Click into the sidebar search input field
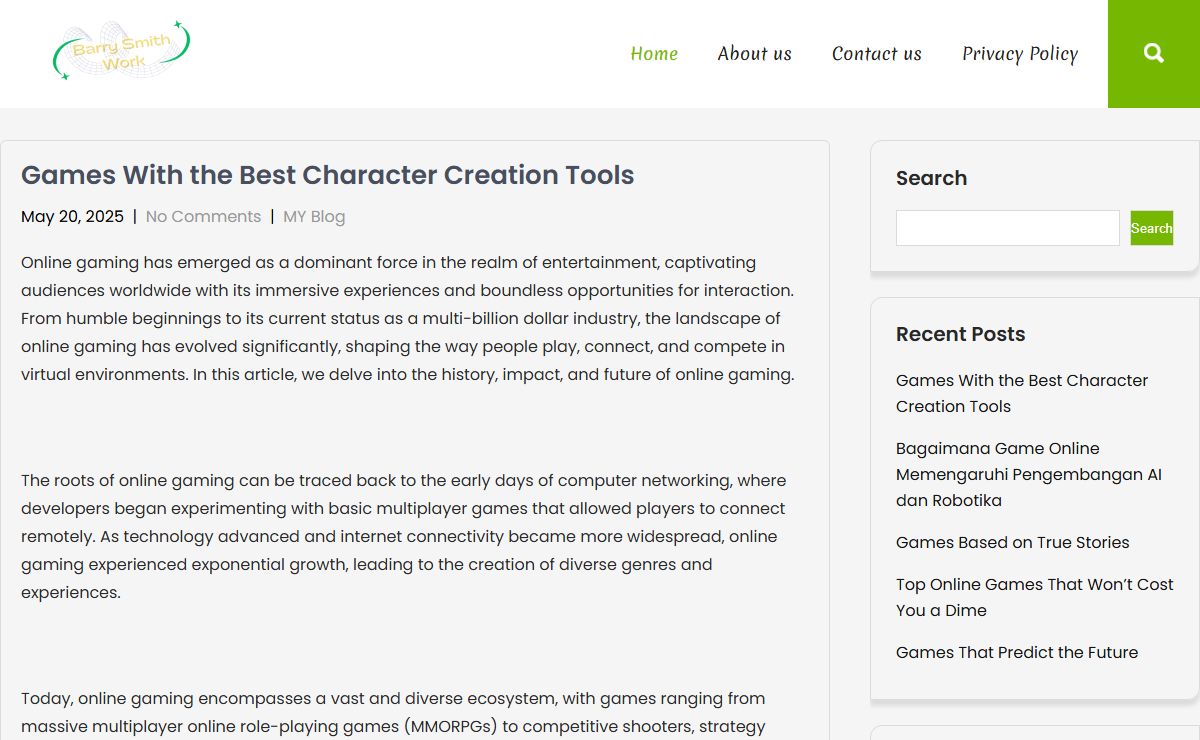This screenshot has width=1200, height=740. coord(1007,228)
